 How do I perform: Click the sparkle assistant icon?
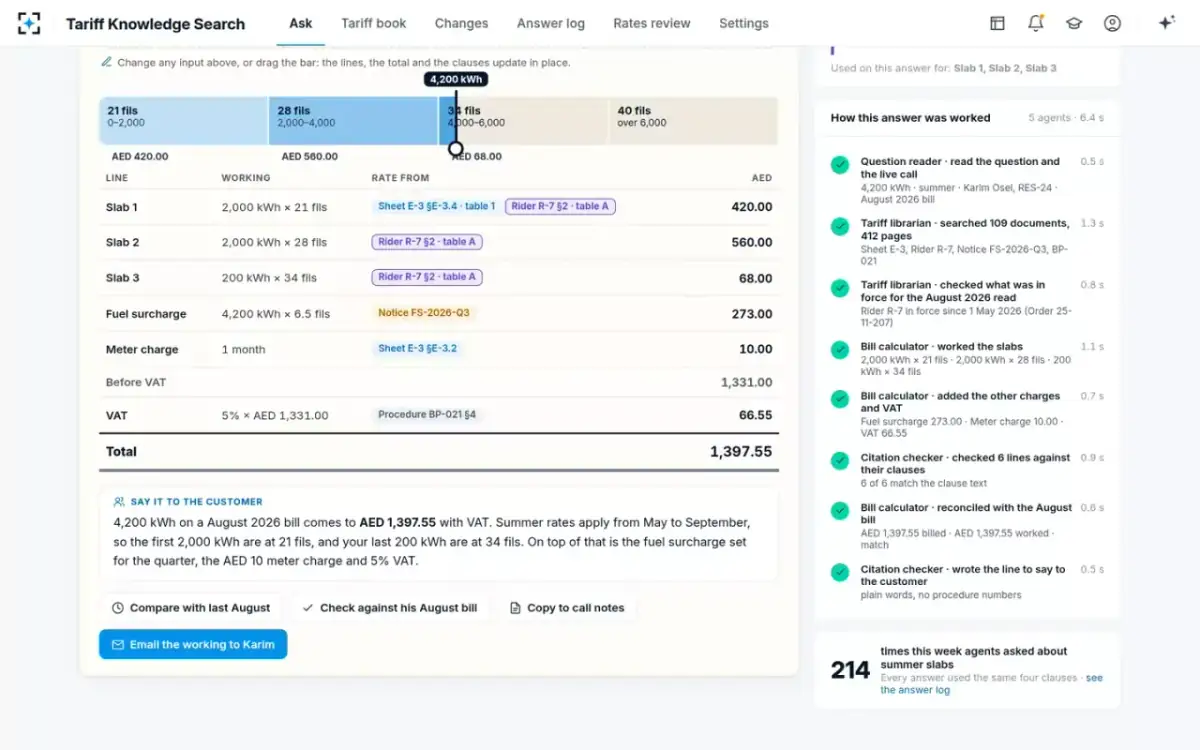pyautogui.click(x=1166, y=23)
